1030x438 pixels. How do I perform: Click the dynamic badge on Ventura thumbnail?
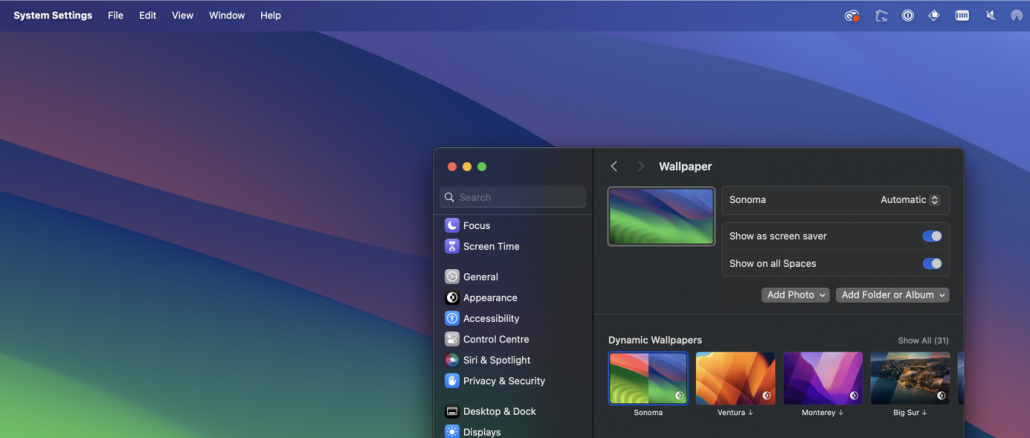(x=767, y=395)
